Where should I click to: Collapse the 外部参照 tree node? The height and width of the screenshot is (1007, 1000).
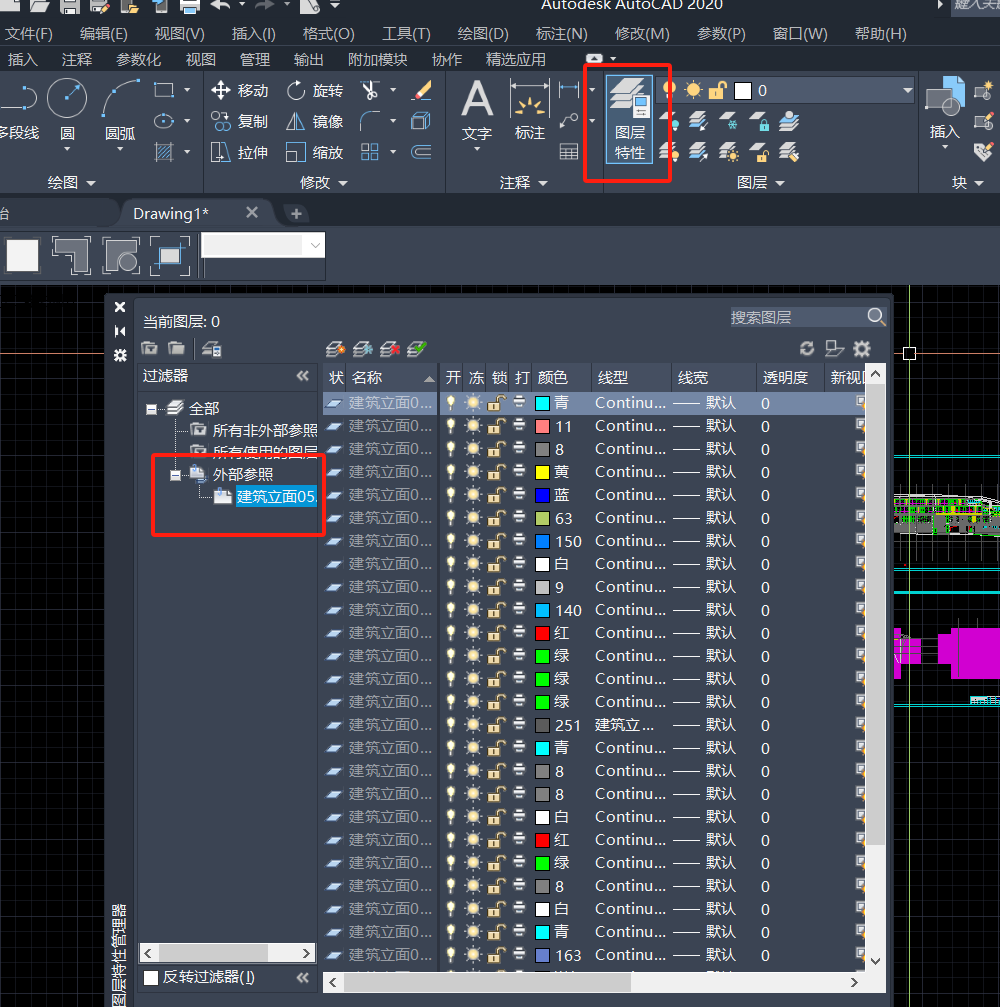click(175, 475)
